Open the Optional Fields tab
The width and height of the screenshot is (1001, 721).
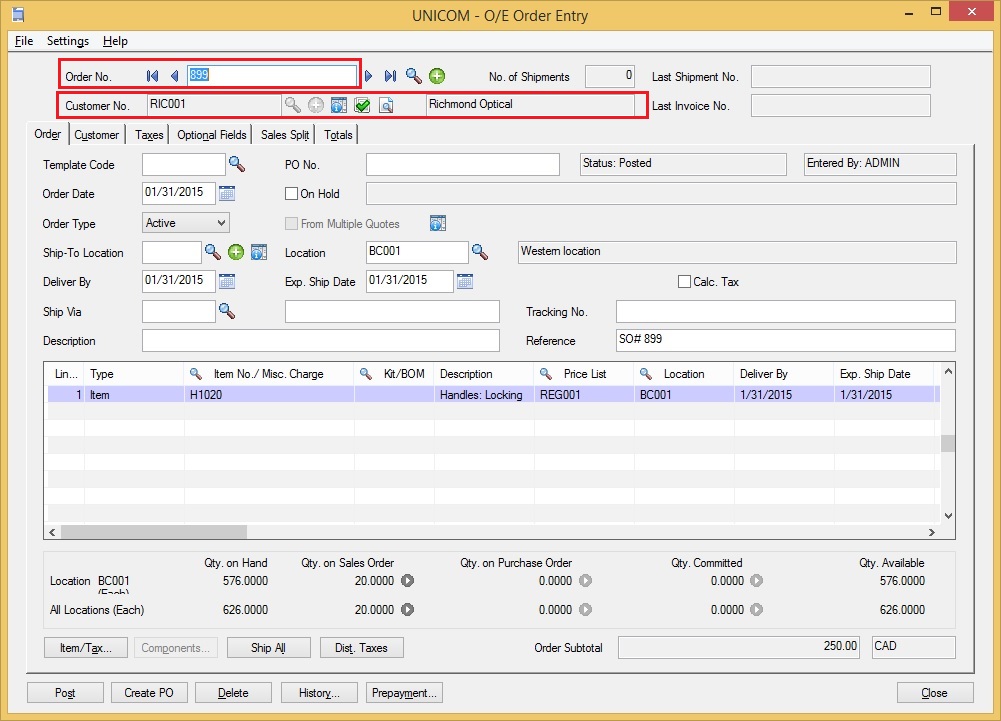pyautogui.click(x=212, y=135)
